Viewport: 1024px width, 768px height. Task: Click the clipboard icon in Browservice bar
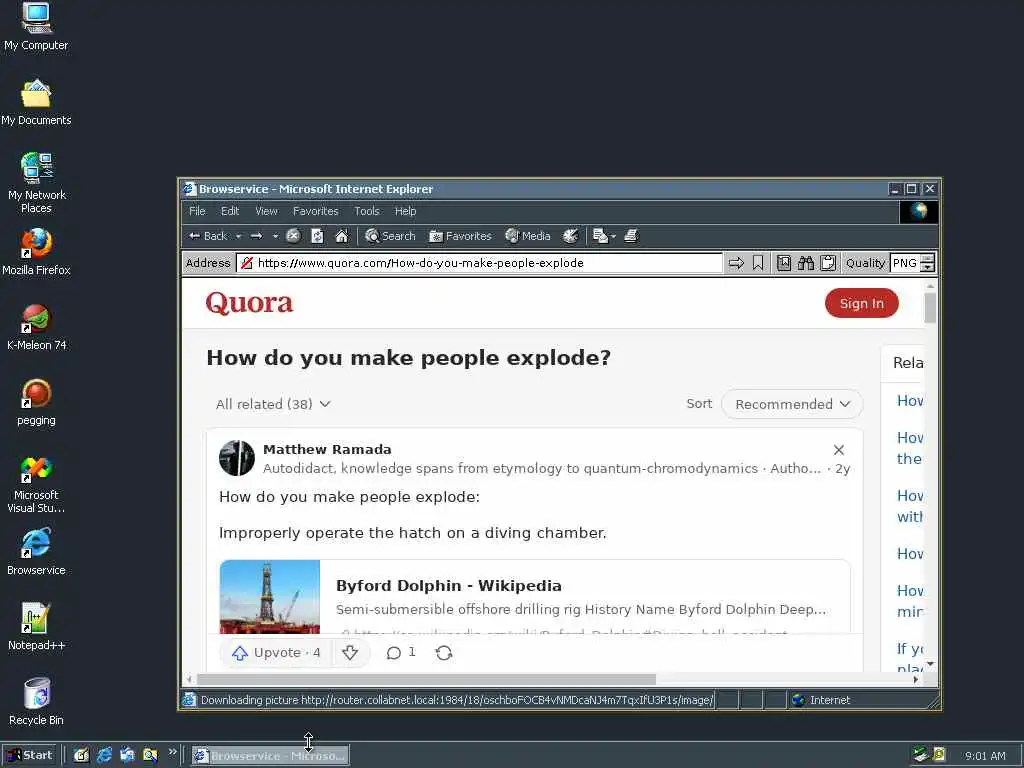[x=828, y=263]
